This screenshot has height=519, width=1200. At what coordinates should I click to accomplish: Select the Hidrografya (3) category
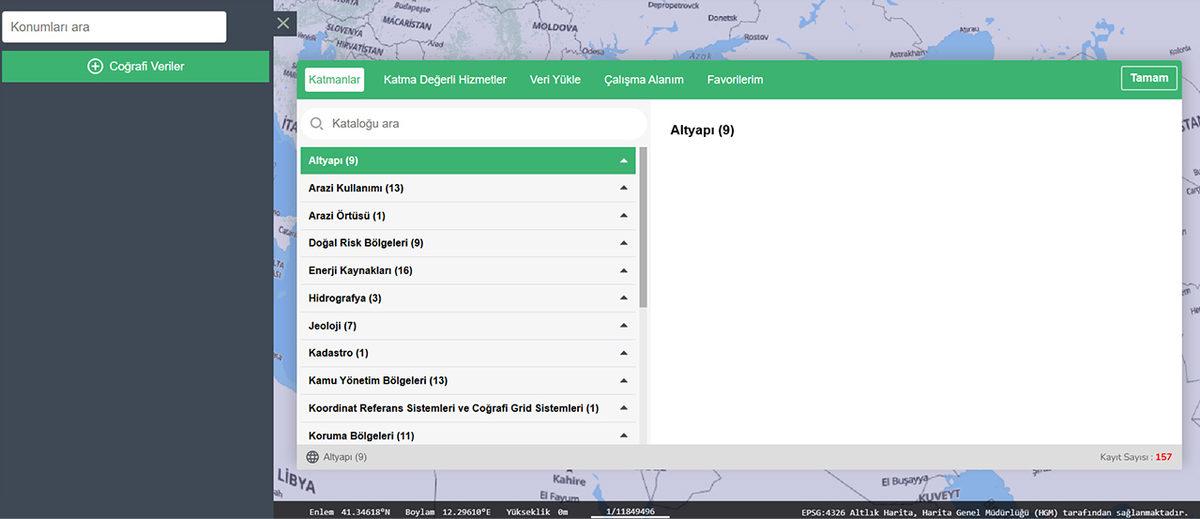pos(345,298)
